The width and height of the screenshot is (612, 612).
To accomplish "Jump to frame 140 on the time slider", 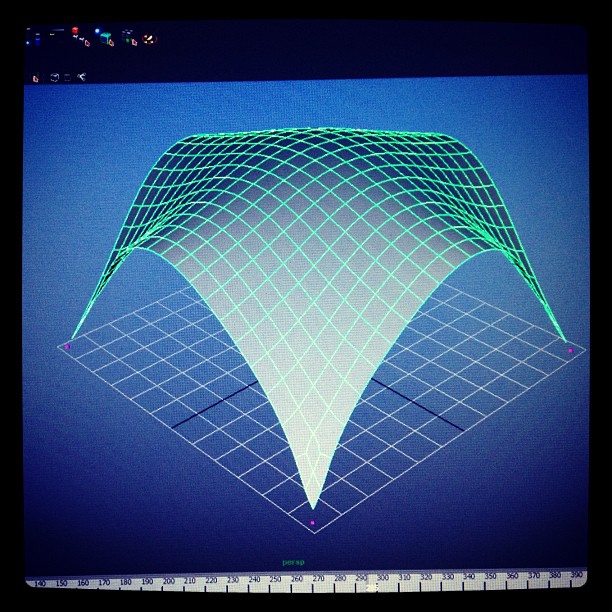I will click(40, 584).
